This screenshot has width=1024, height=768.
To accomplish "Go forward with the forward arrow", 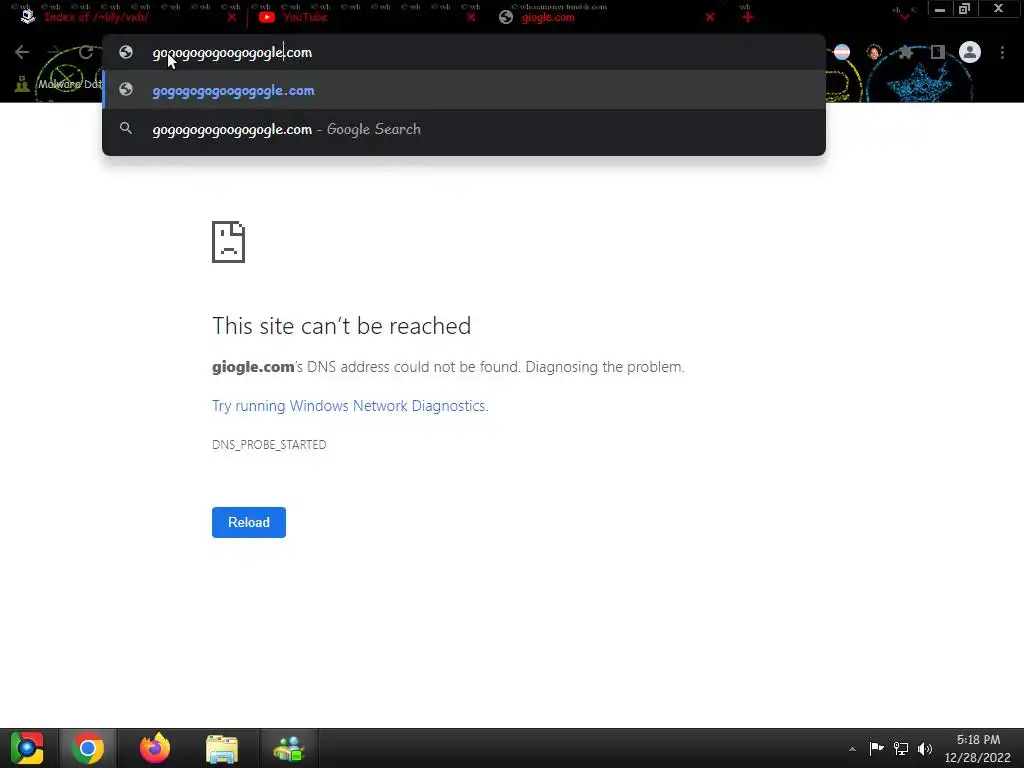I will click(54, 52).
